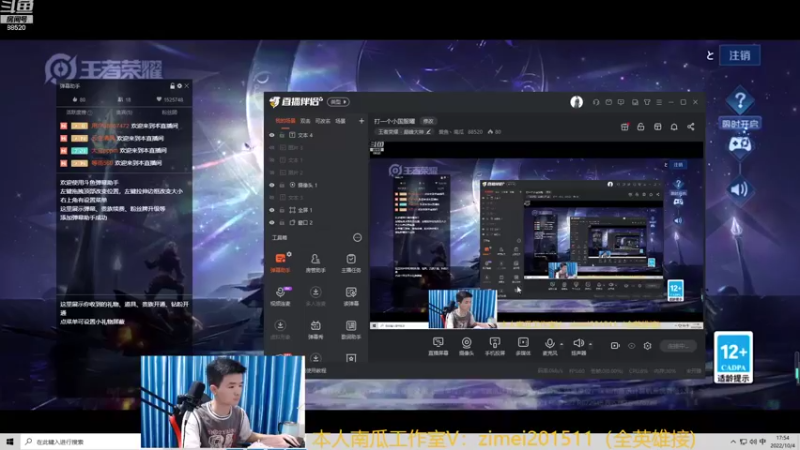Add a 多媒体 media source
This screenshot has width=800, height=450.
click(523, 346)
